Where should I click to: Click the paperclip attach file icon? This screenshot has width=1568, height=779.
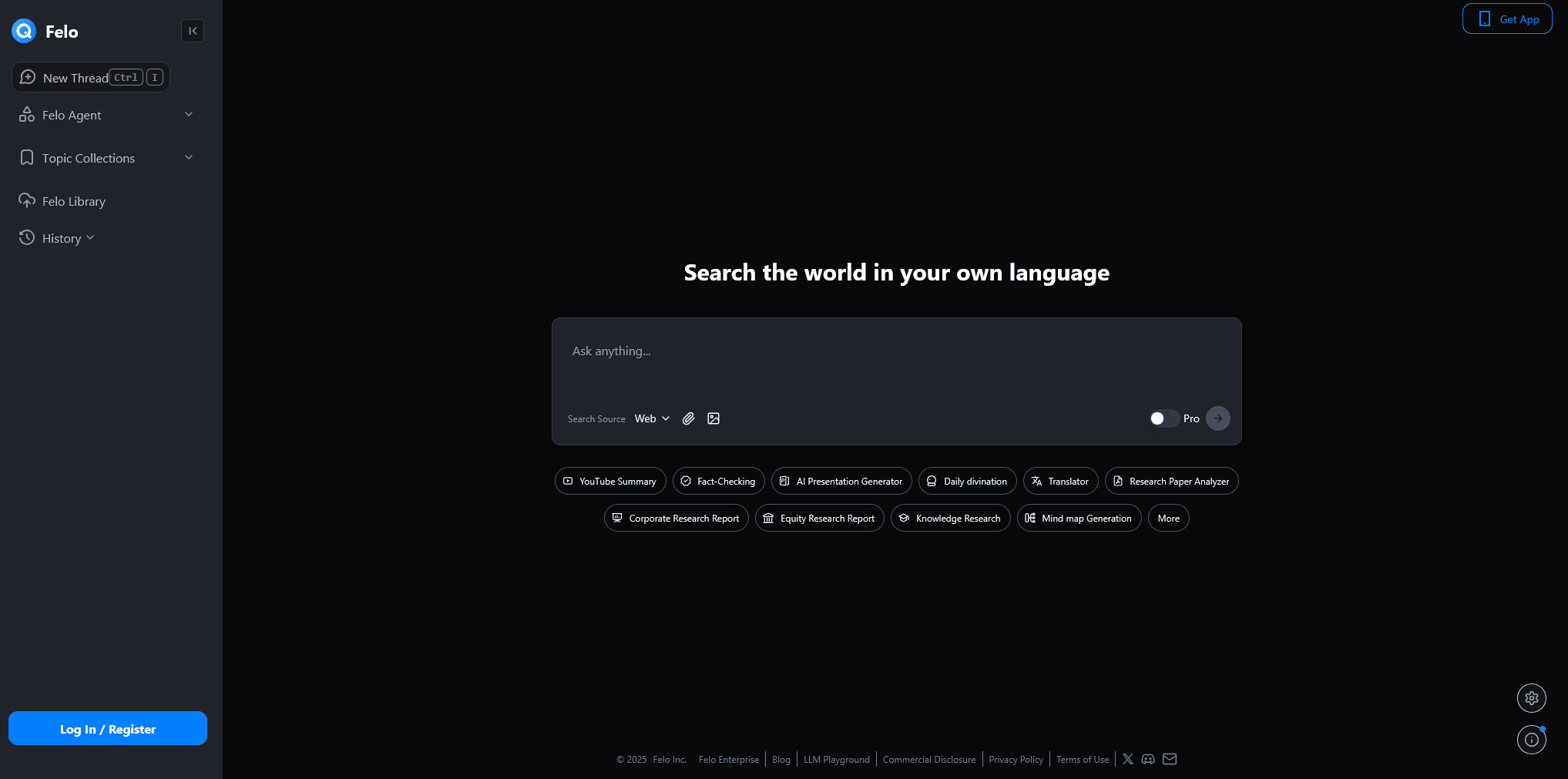[x=689, y=418]
